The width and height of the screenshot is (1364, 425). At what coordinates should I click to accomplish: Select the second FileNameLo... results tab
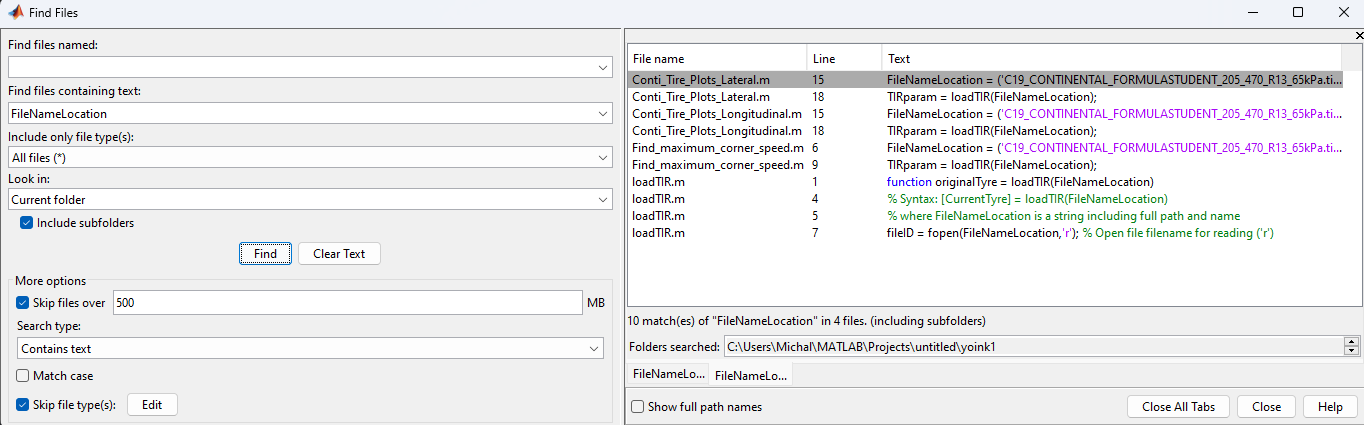[x=752, y=375]
